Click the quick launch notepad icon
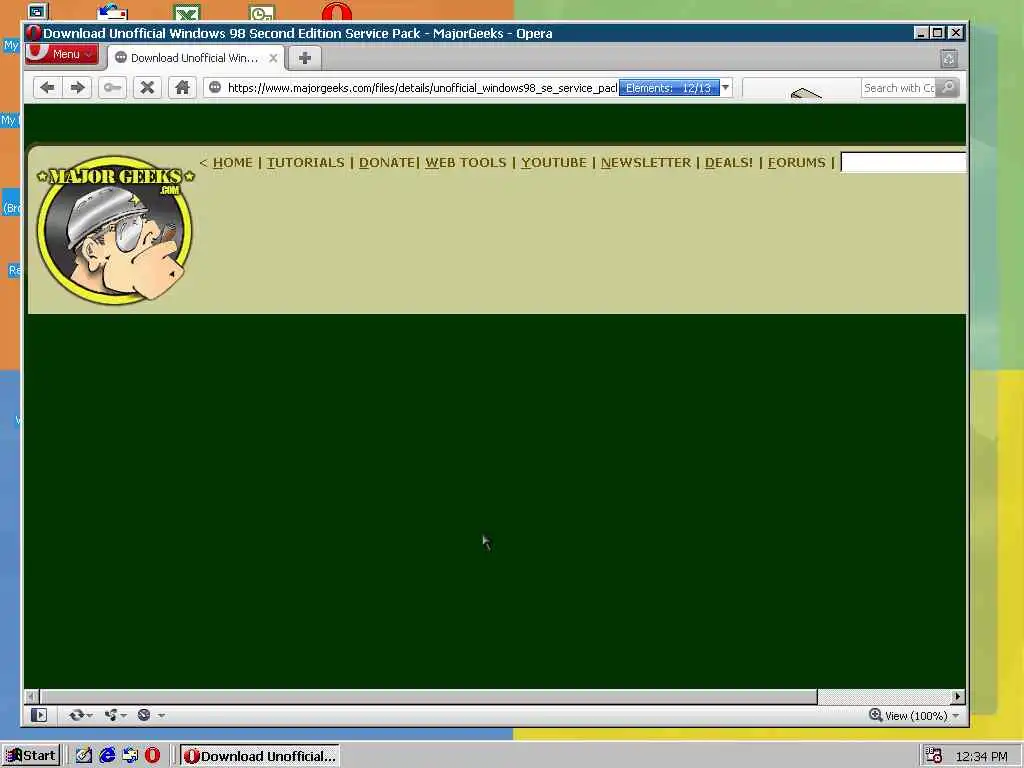 tap(83, 756)
